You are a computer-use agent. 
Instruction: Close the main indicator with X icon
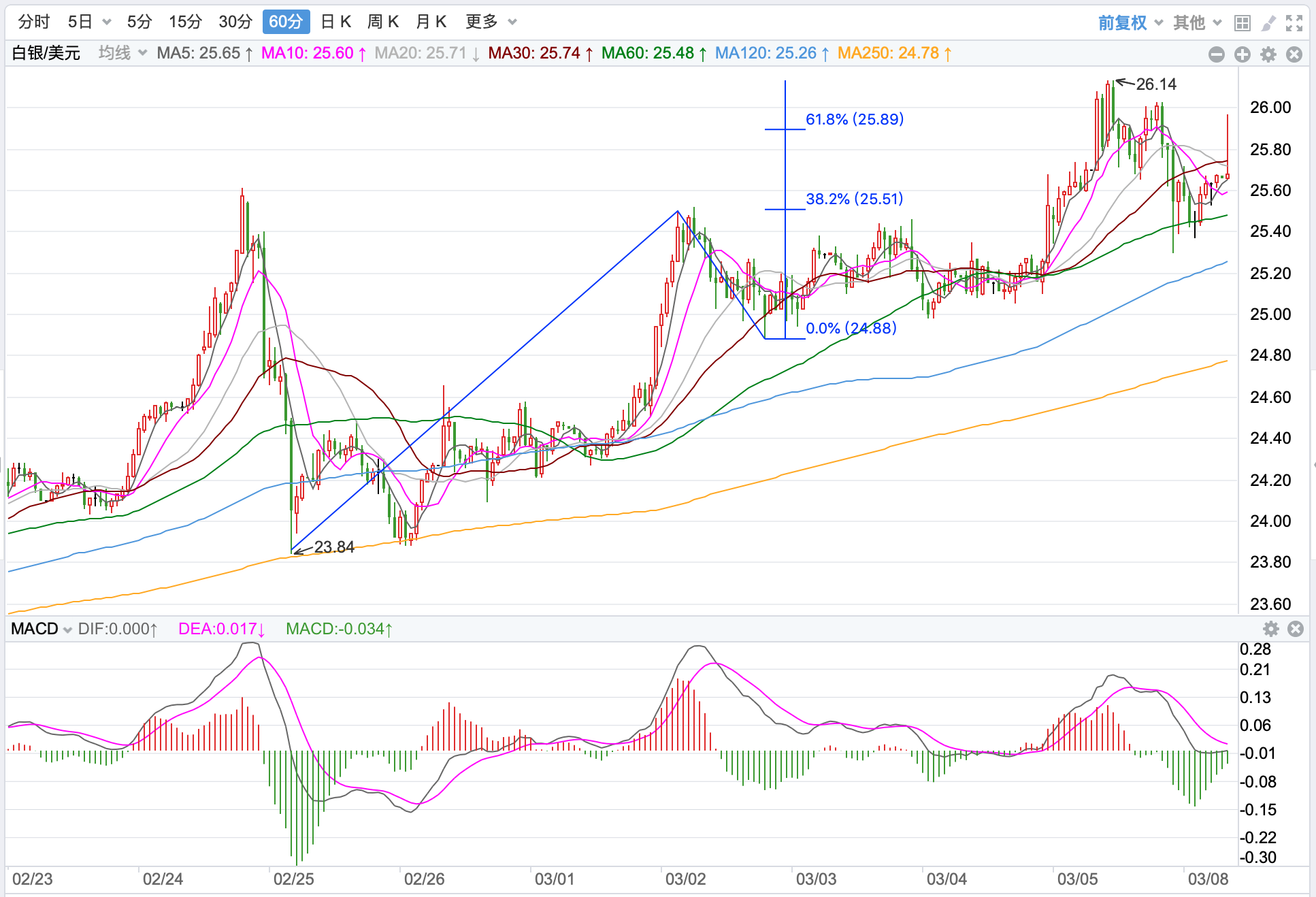[1294, 54]
